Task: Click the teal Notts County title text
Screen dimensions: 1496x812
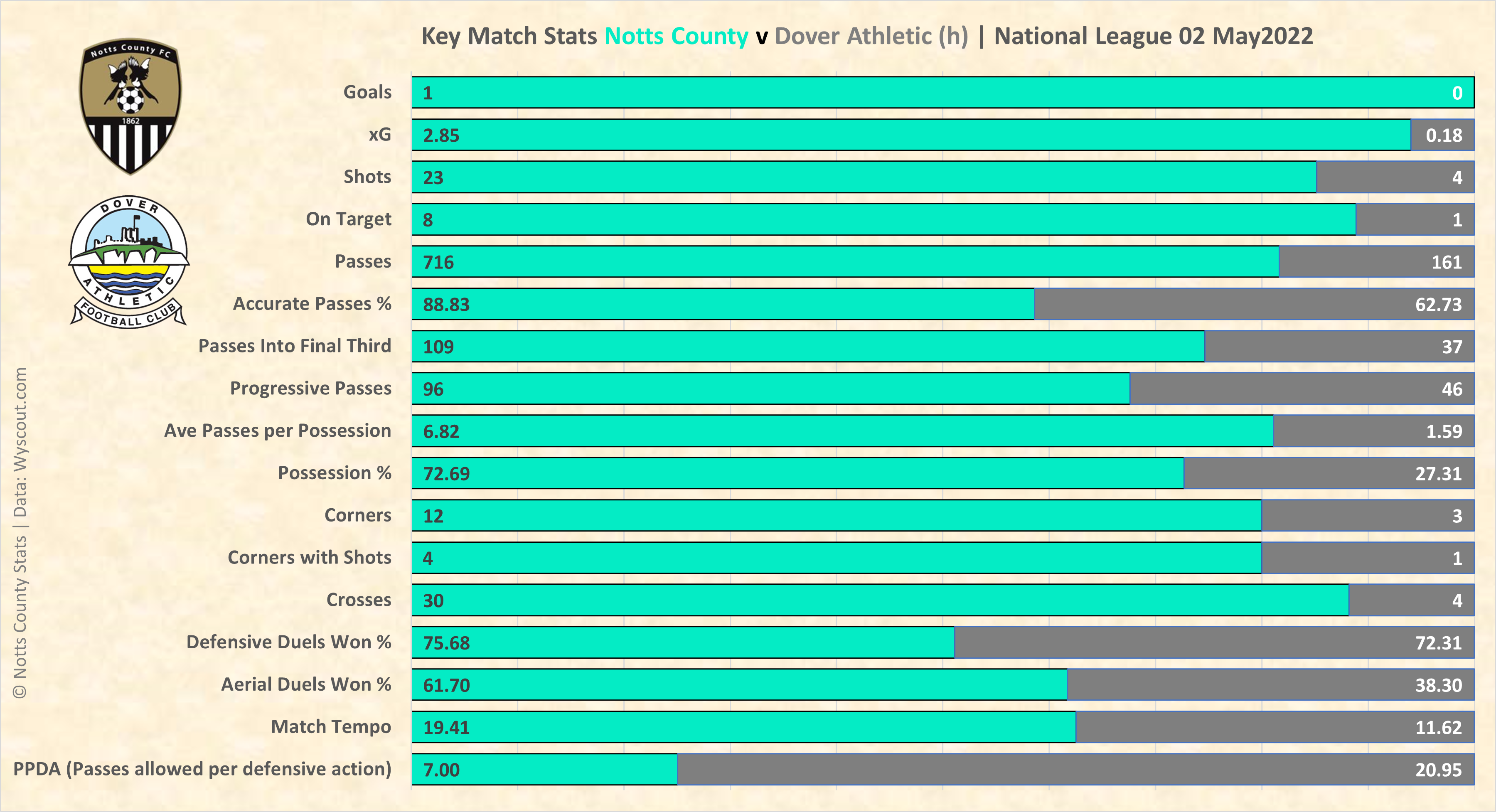Action: 676,36
